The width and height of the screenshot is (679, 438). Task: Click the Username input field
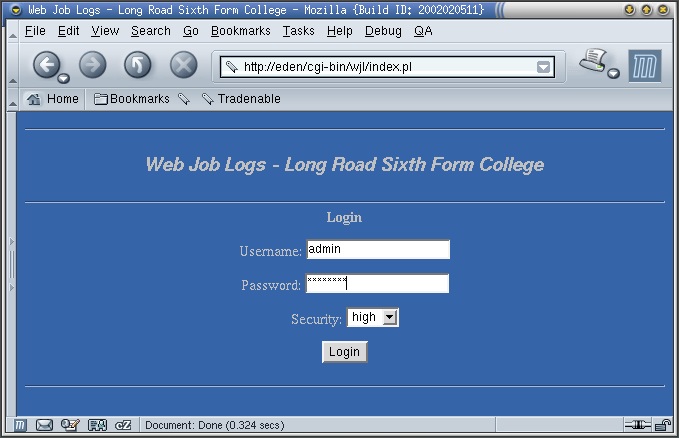(378, 250)
